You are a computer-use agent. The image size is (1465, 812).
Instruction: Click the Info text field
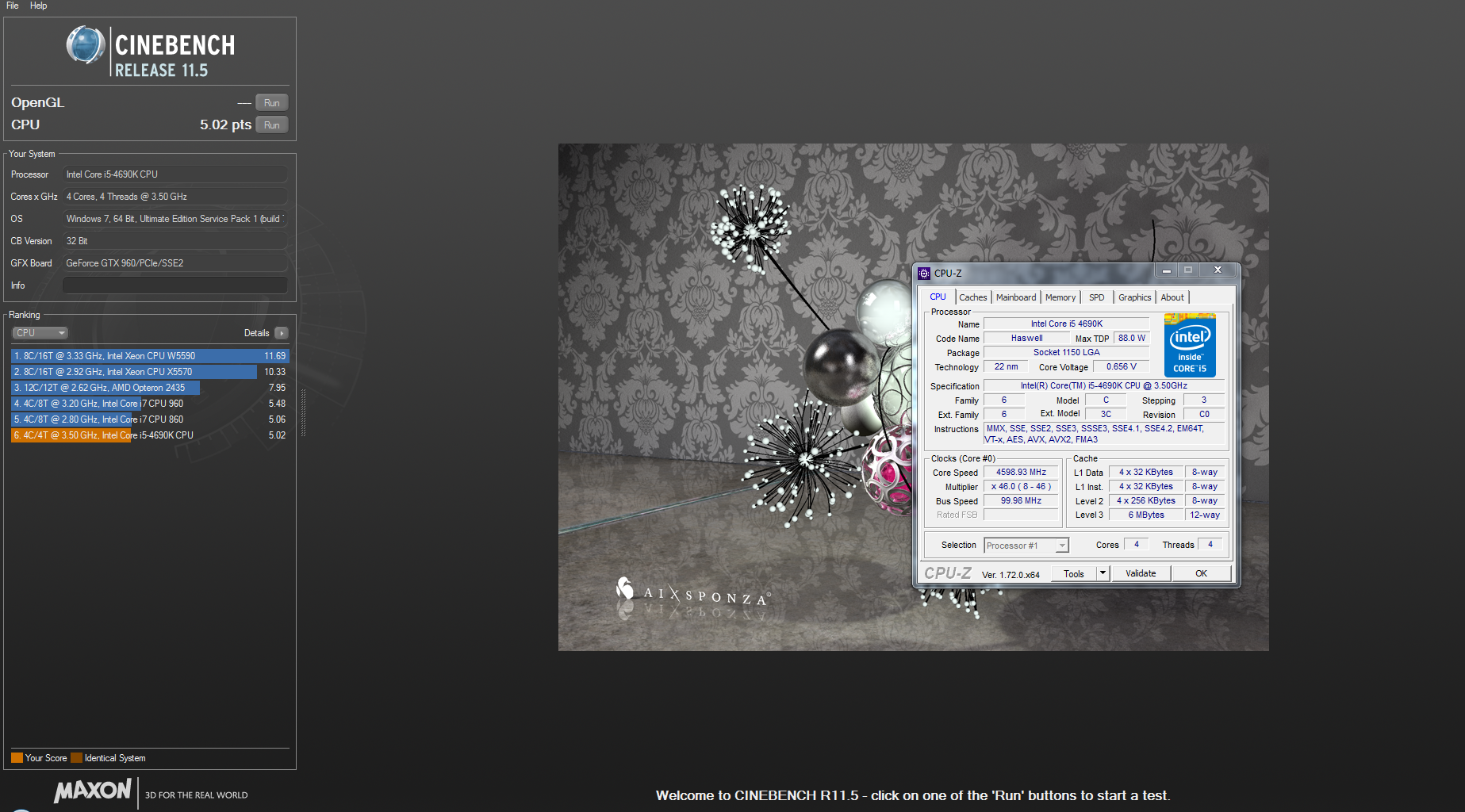[175, 285]
